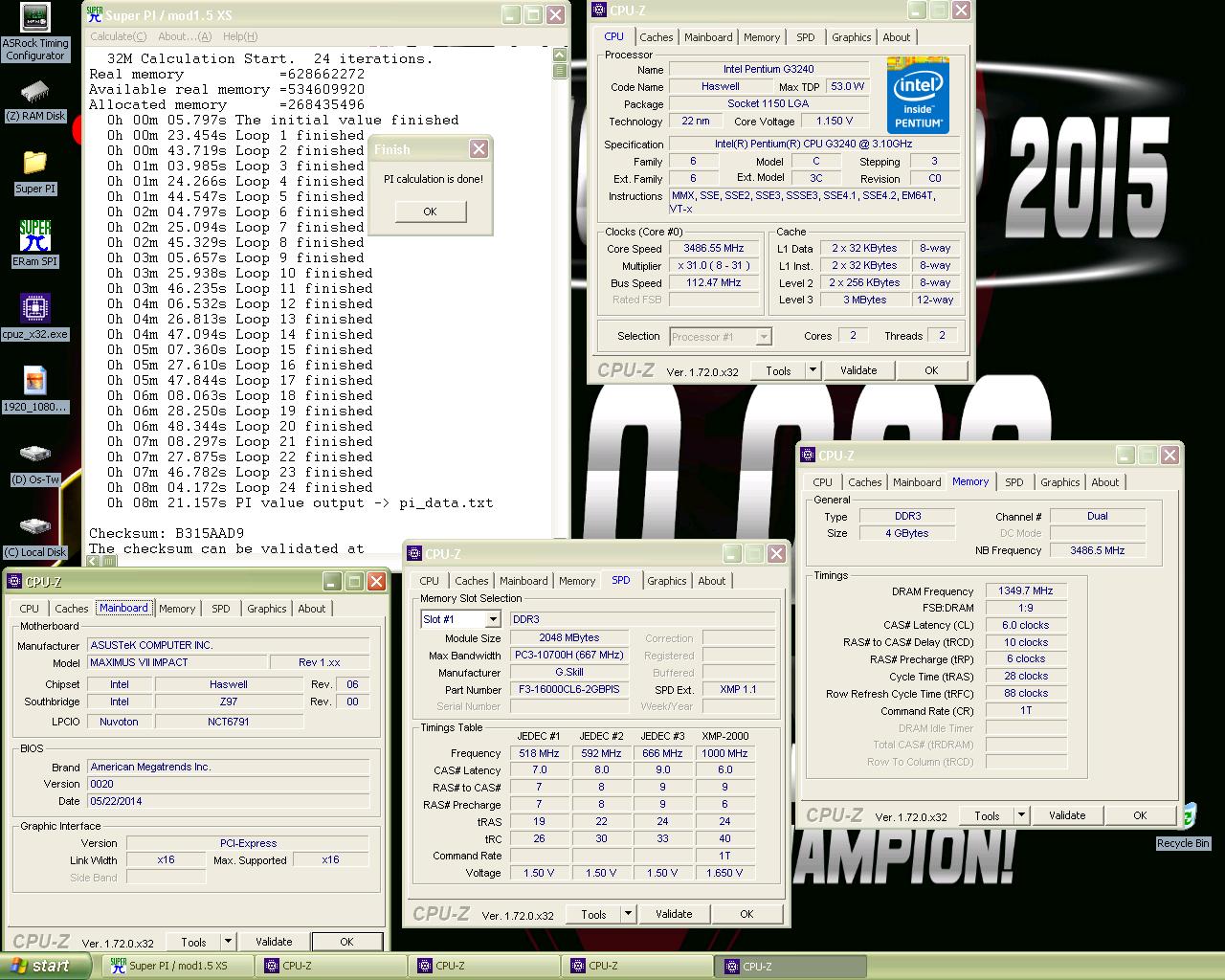Viewport: 1225px width, 980px height.
Task: Click Super PI scrollbar up arrow
Action: pyautogui.click(x=560, y=56)
